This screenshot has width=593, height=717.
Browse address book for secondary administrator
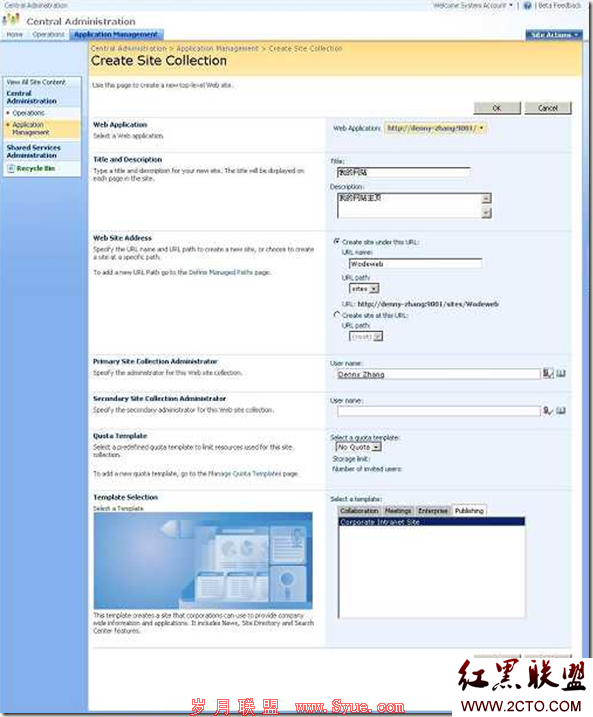[x=561, y=411]
